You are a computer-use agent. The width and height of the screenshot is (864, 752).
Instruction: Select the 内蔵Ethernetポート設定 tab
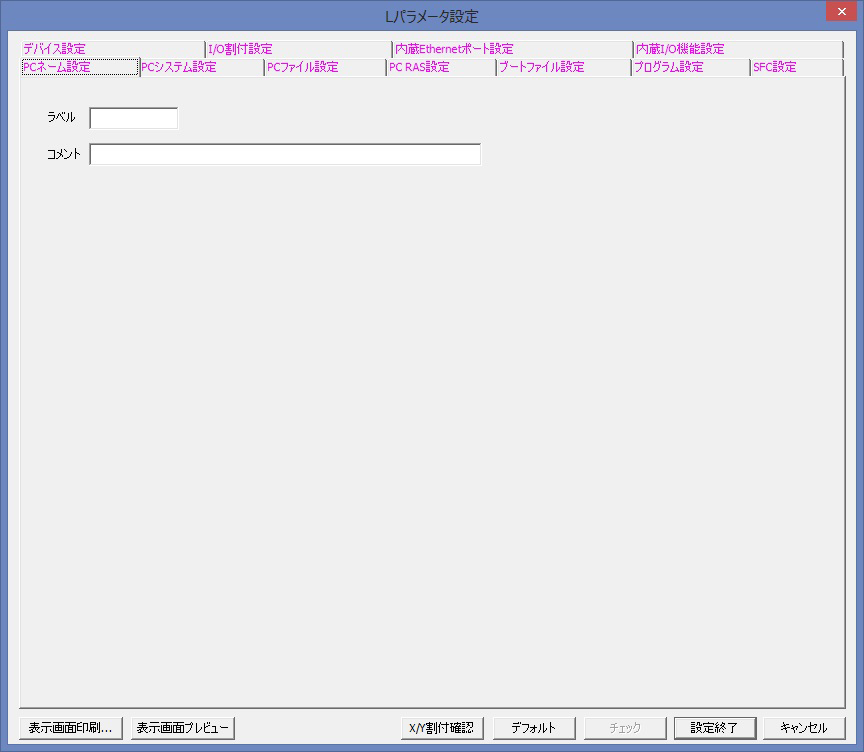(454, 49)
